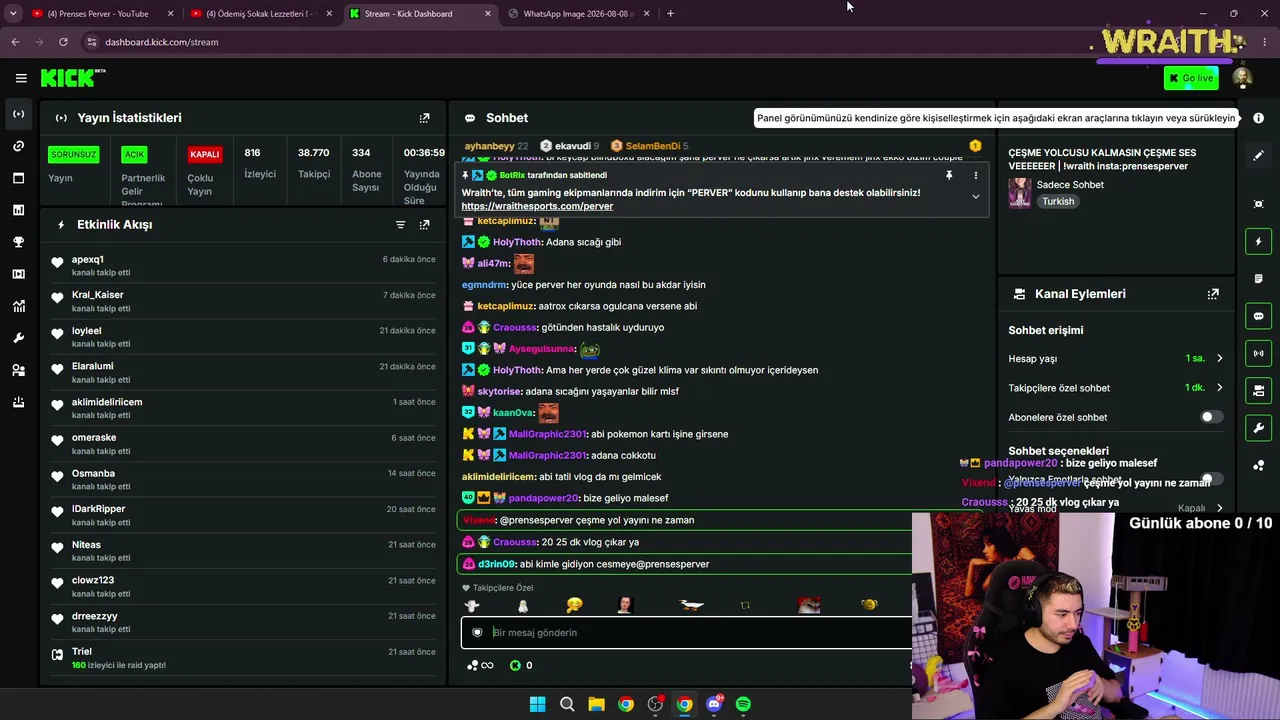This screenshot has width=1280, height=720.
Task: Toggle the wrench panel in right toolbar
Action: [1258, 428]
